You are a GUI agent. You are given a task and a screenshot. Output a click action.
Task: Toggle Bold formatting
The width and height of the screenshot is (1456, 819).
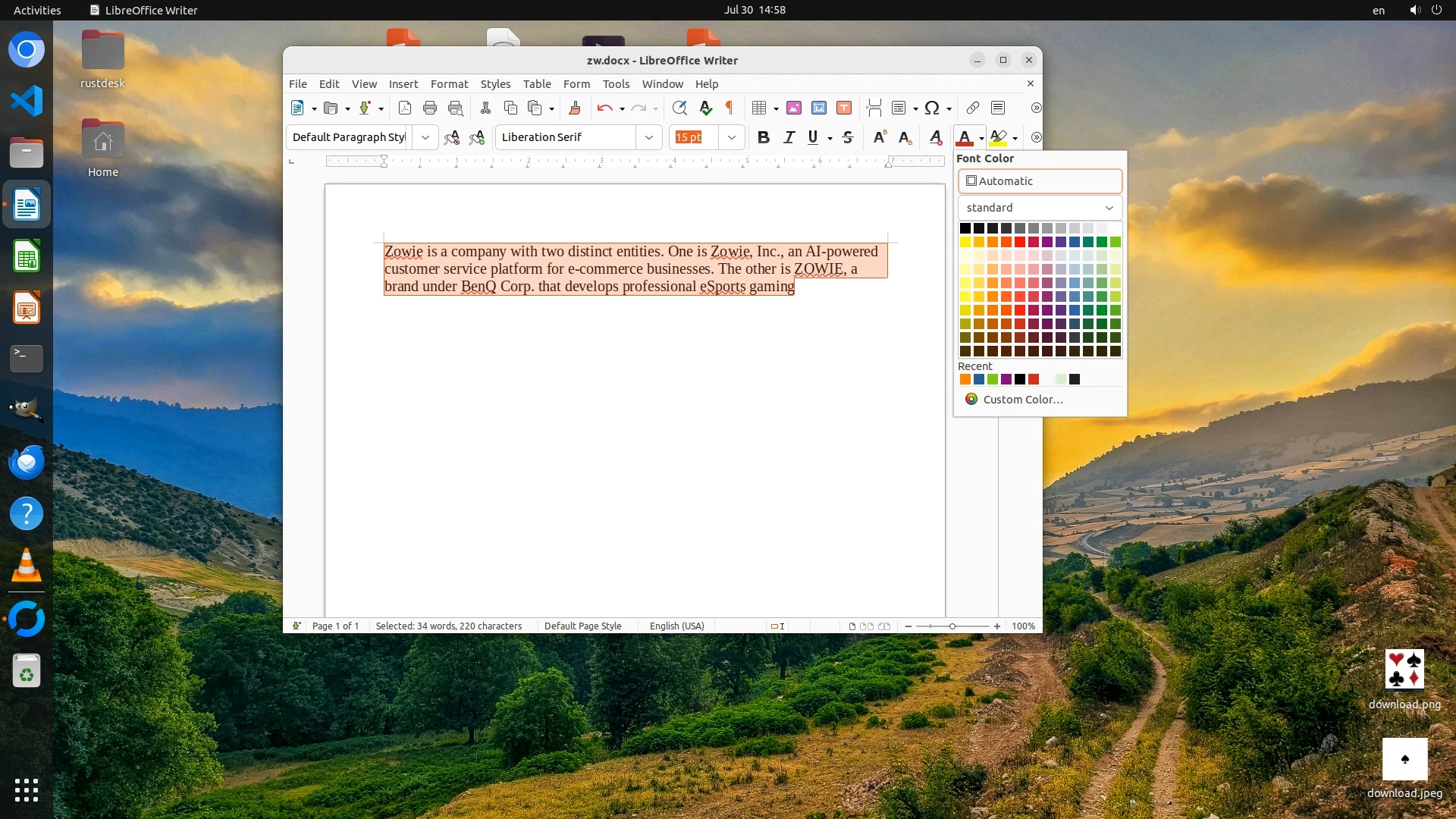[x=764, y=137]
